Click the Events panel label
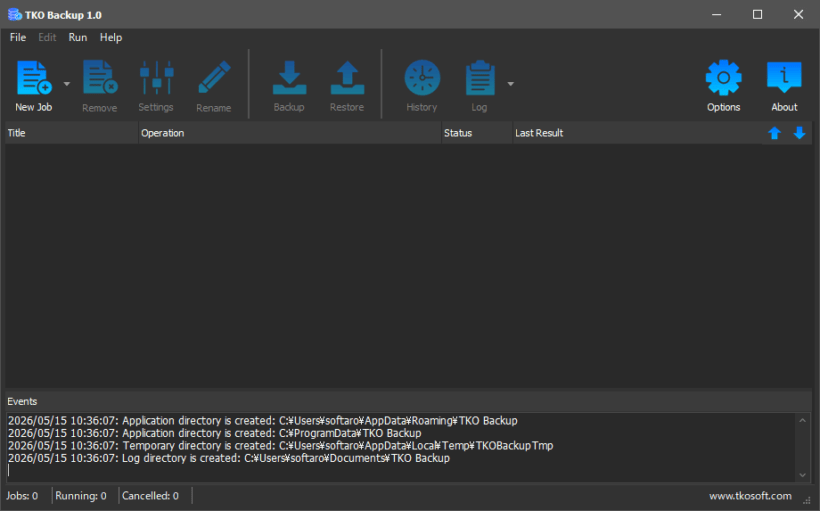 tap(22, 402)
